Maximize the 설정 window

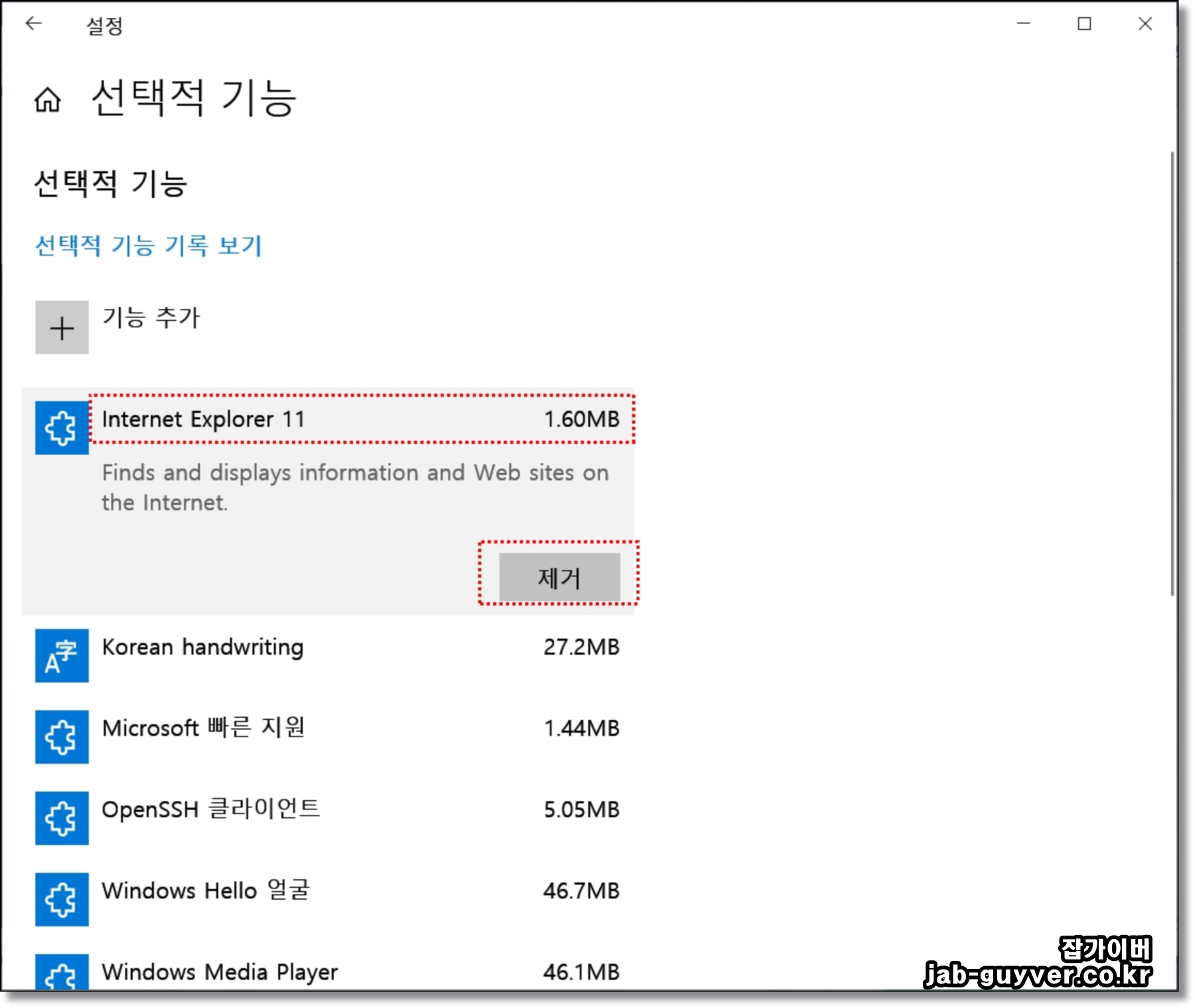[1084, 24]
